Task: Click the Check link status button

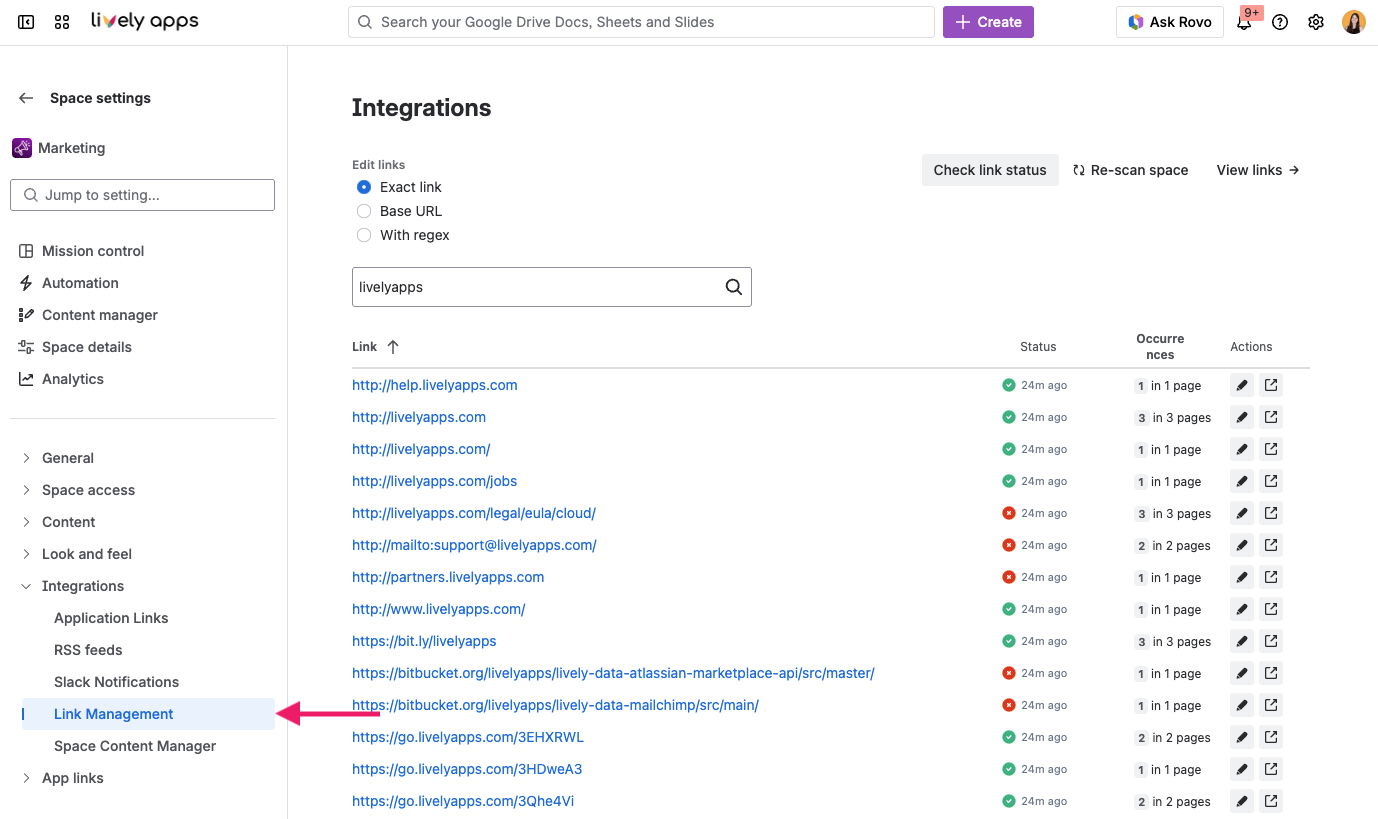Action: click(x=990, y=170)
